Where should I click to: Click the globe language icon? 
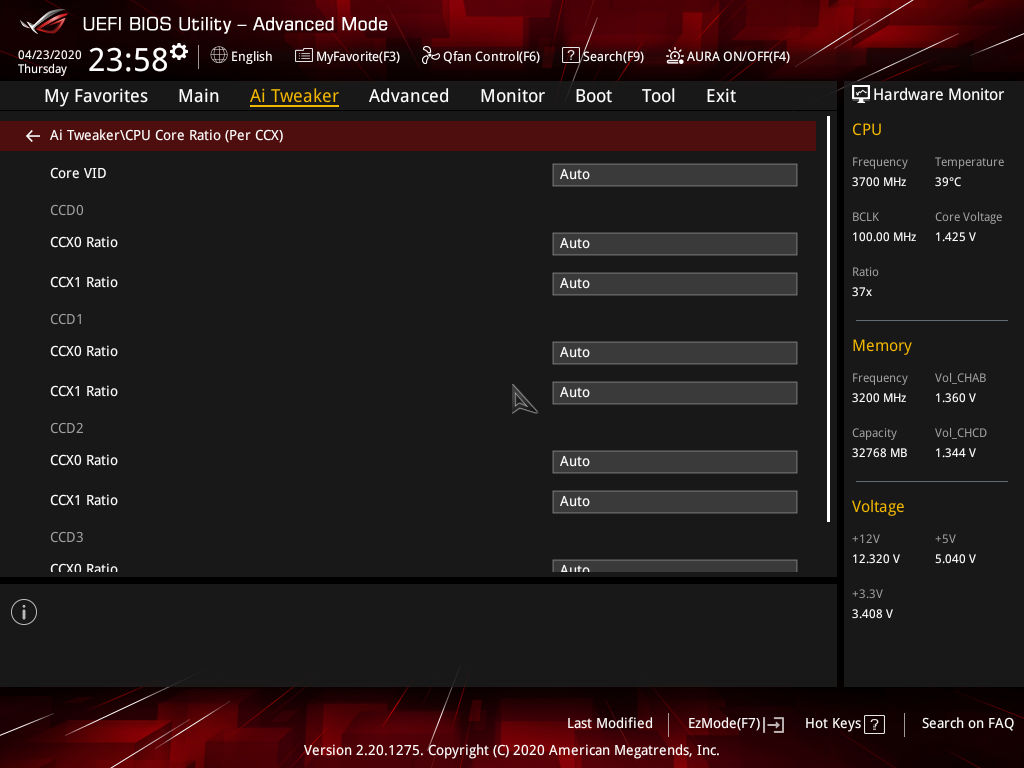click(x=219, y=56)
